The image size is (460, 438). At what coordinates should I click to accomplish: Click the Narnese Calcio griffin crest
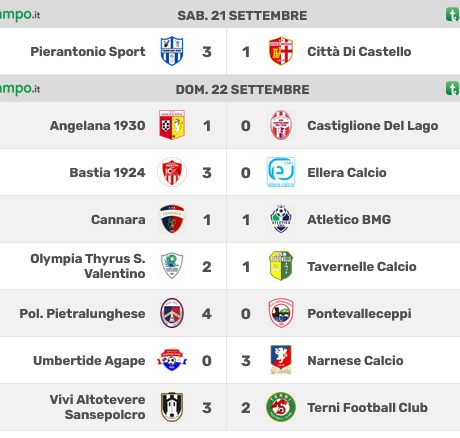281,360
